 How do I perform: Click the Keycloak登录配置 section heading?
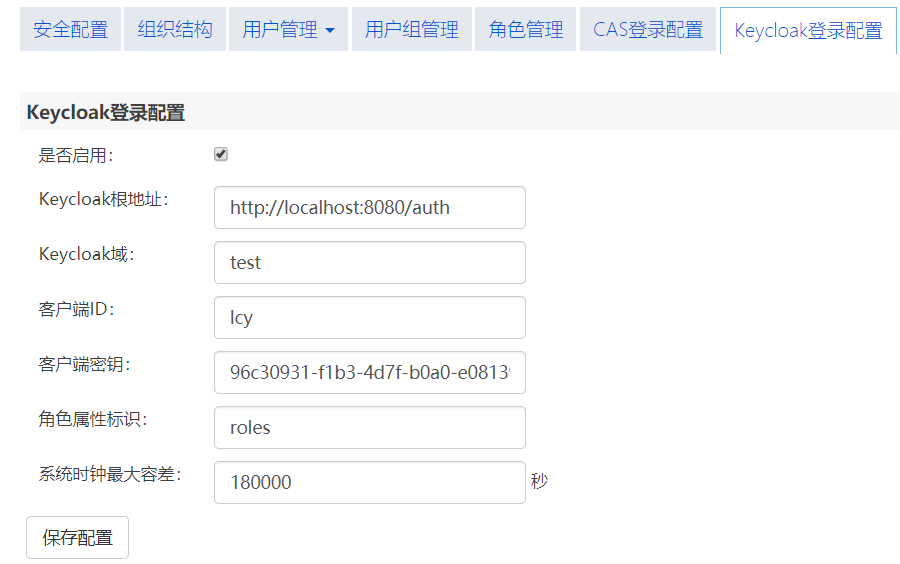[105, 113]
